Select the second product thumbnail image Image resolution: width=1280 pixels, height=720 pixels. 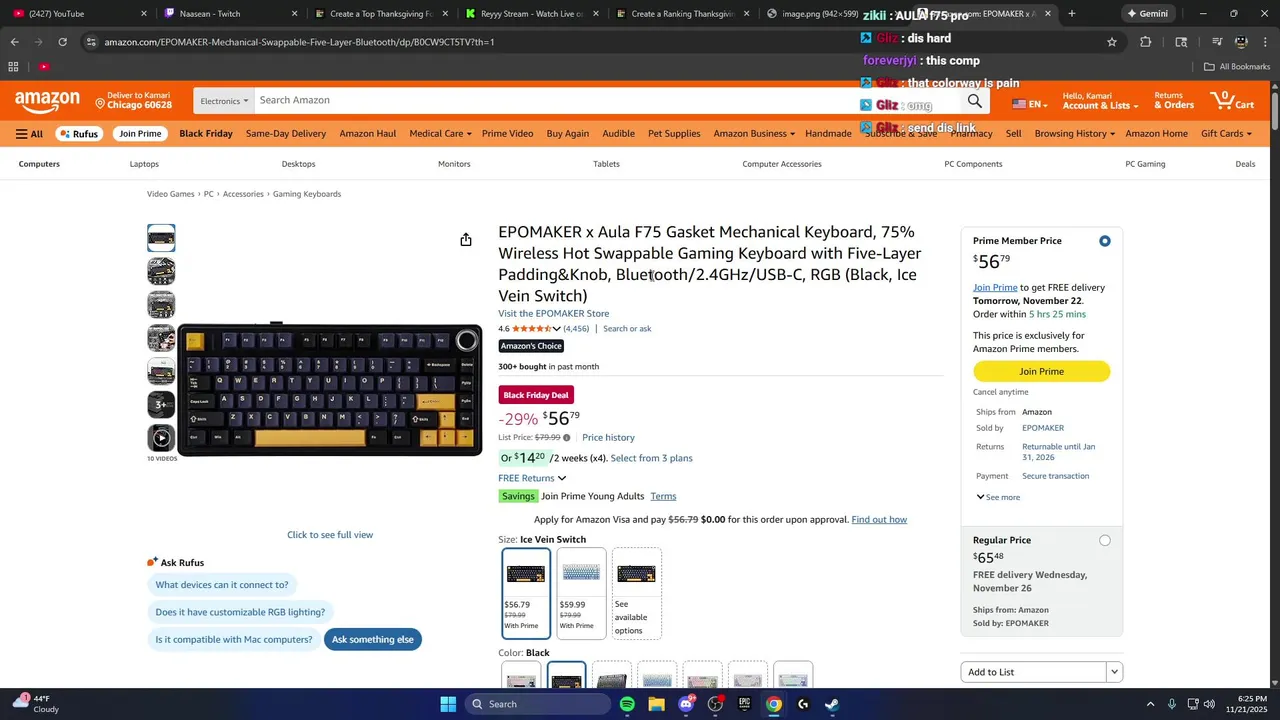coord(161,271)
